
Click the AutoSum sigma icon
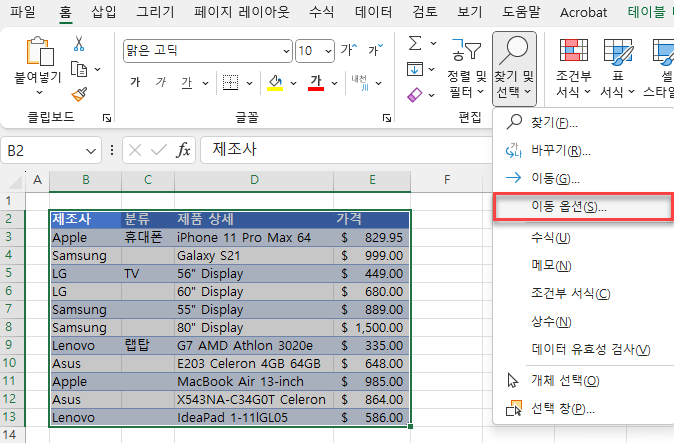[415, 43]
